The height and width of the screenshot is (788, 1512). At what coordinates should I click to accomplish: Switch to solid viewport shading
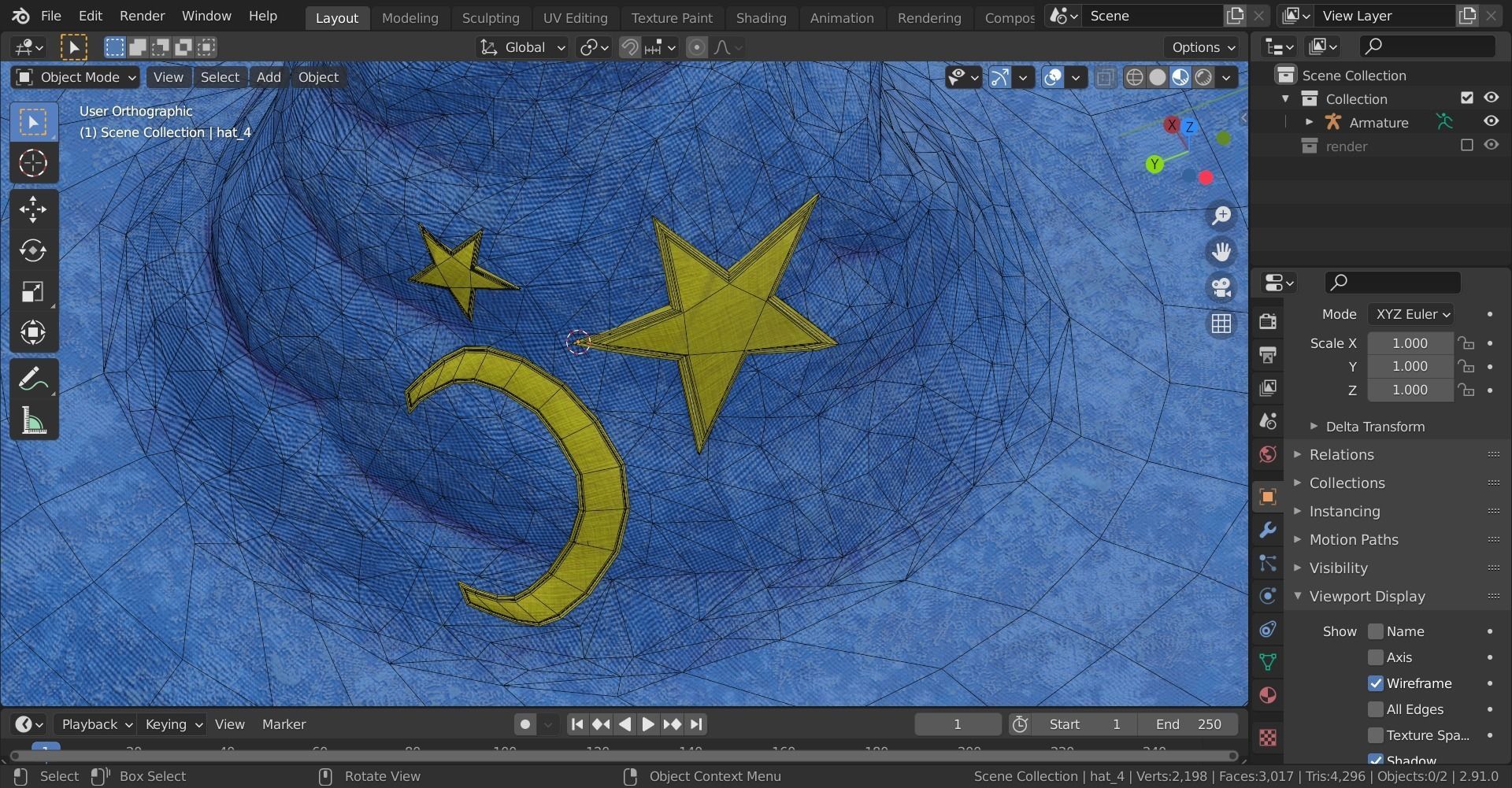point(1158,77)
